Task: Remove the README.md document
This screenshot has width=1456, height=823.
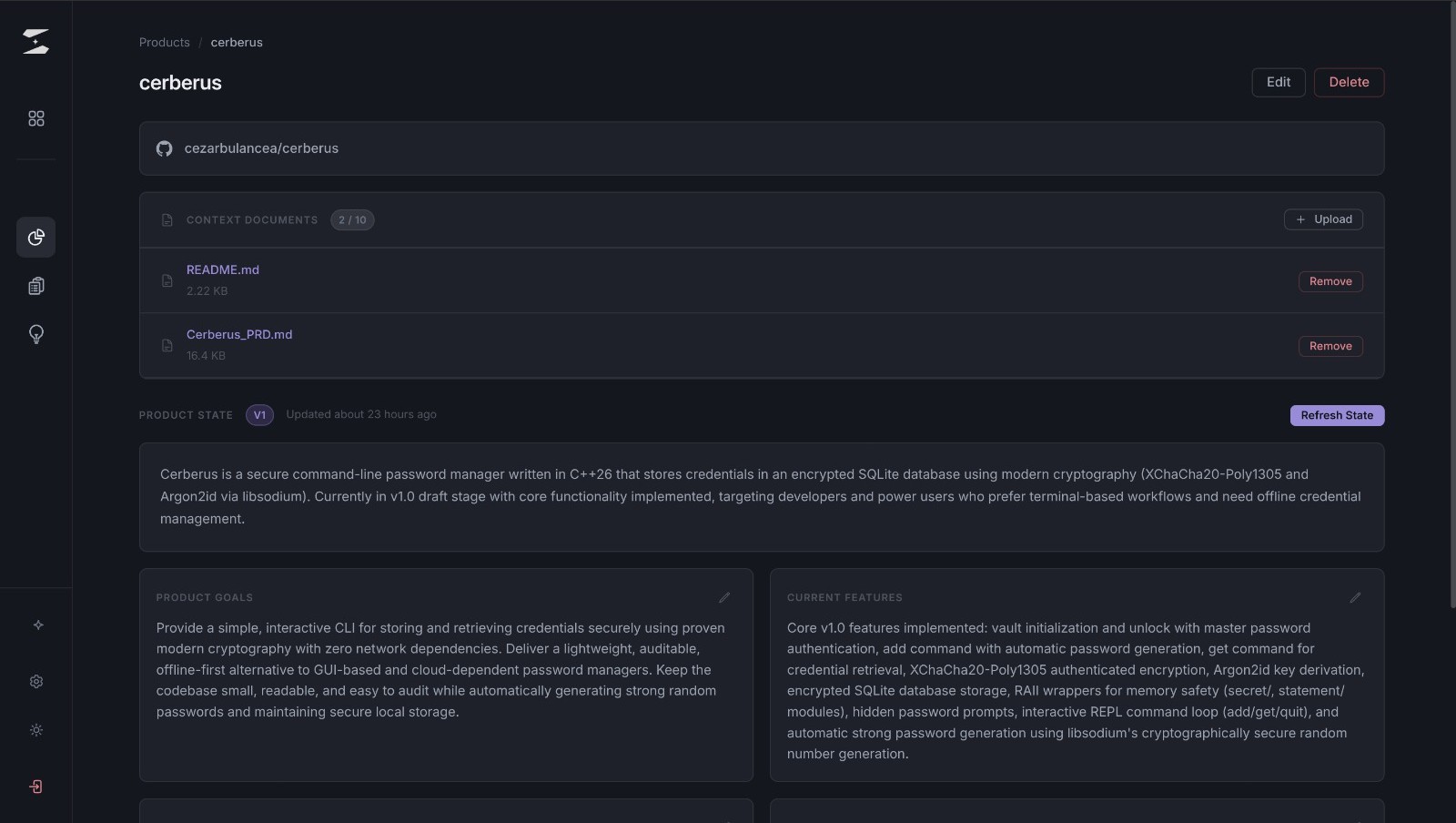Action: pos(1330,281)
